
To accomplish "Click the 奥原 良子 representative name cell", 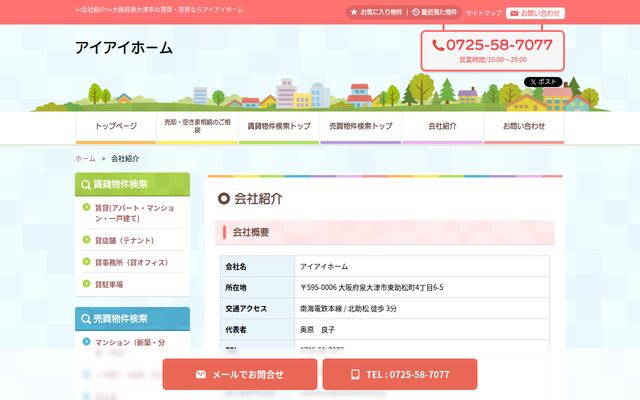I will coord(422,329).
